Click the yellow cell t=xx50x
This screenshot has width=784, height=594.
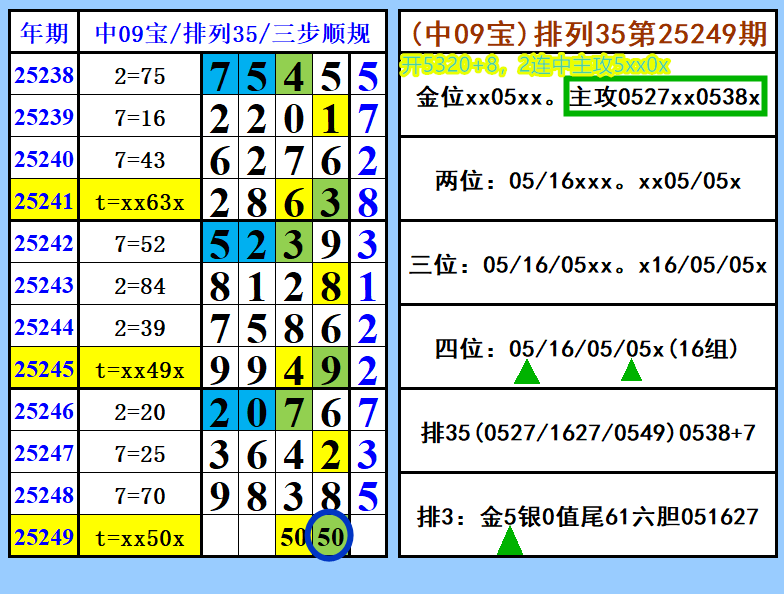140,536
